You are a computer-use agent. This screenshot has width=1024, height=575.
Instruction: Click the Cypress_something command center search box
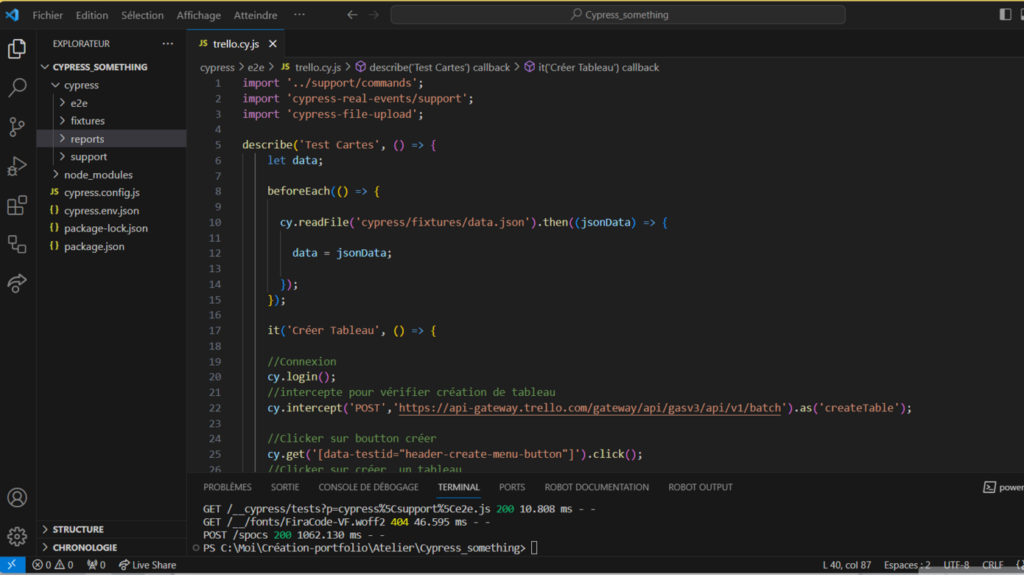pyautogui.click(x=617, y=15)
